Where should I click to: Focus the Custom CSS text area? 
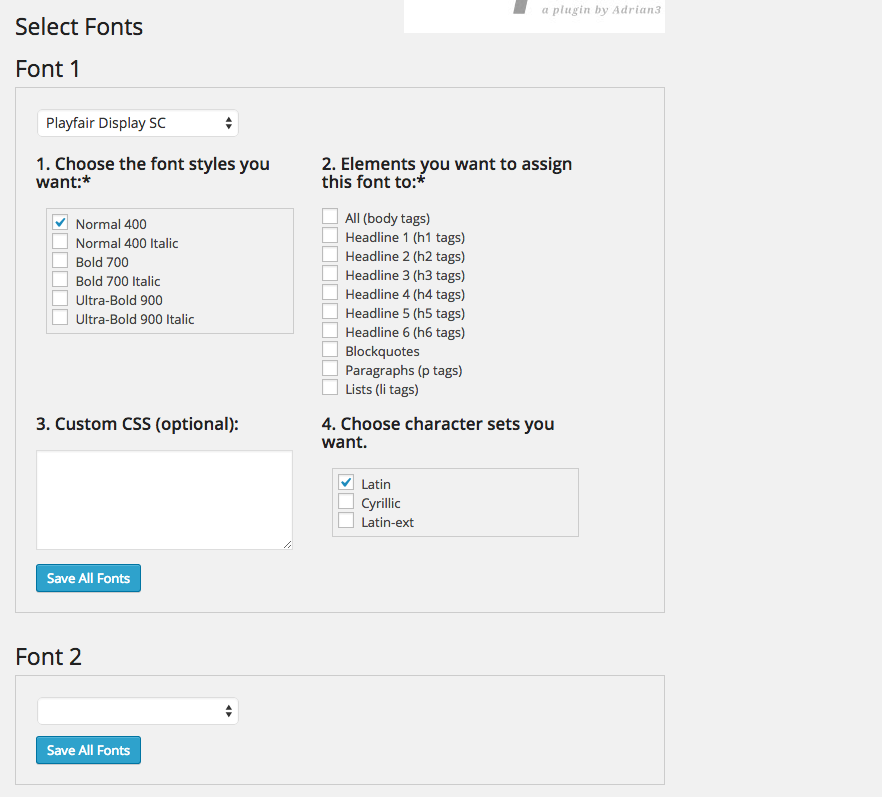click(x=164, y=500)
